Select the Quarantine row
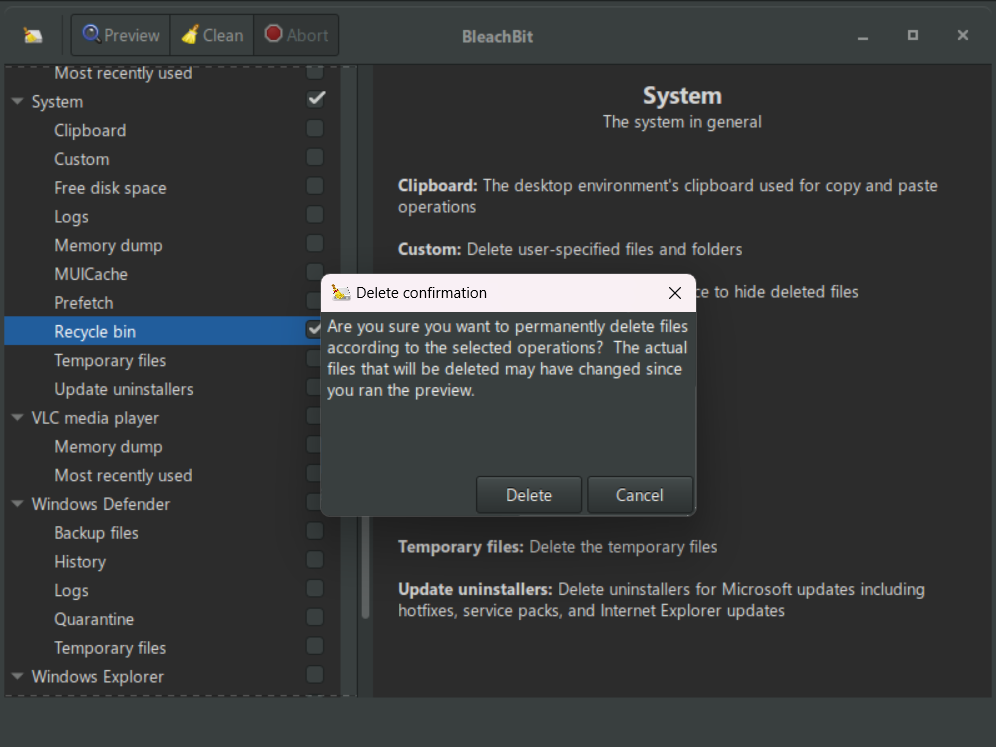This screenshot has width=996, height=747. point(172,619)
